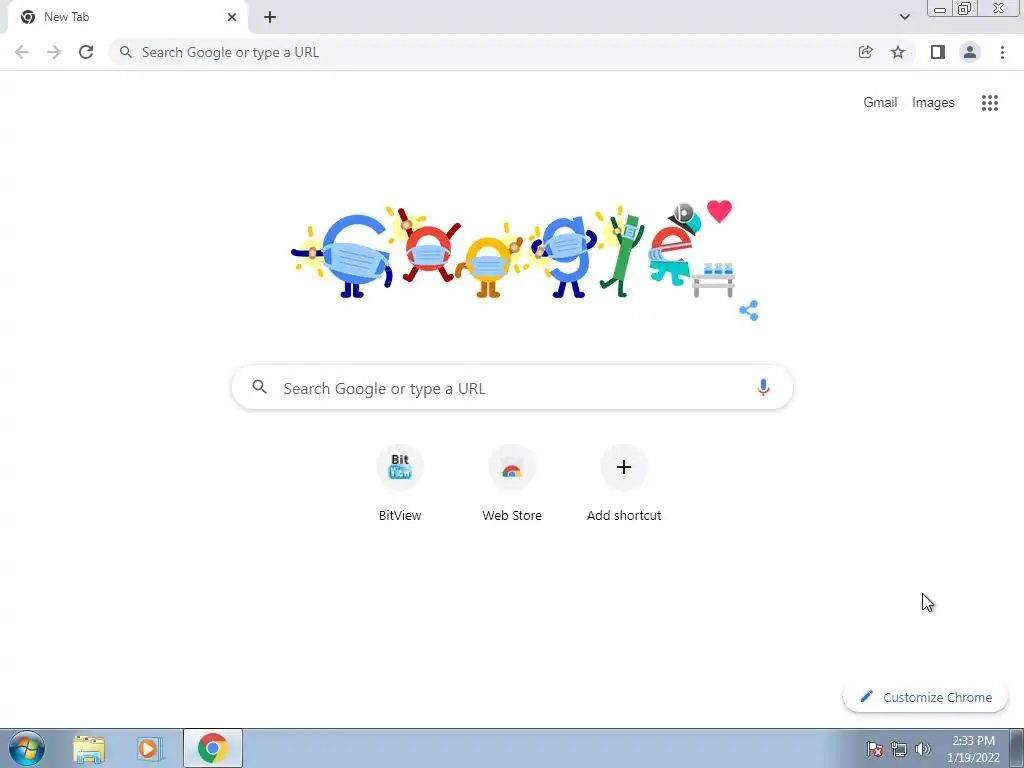Click the browser forward arrow
This screenshot has width=1024, height=768.
54,52
